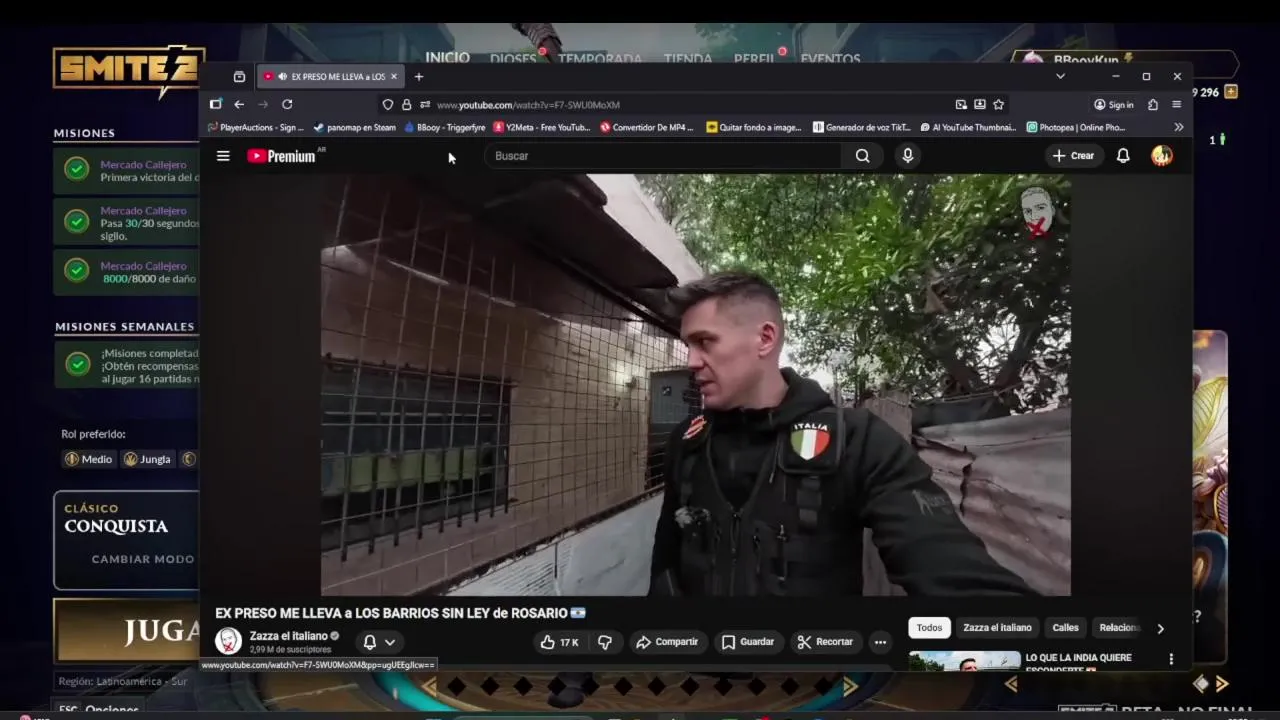Open the tab overview icon left of tab

pos(239,77)
